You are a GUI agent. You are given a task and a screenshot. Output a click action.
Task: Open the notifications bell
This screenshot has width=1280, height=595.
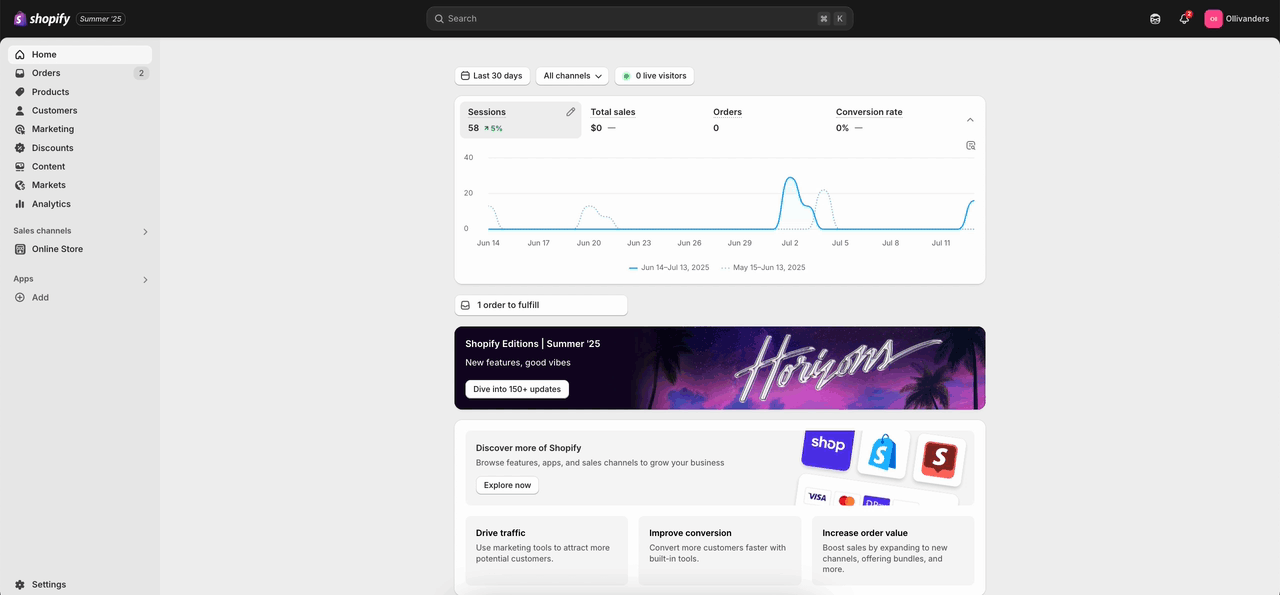pos(1184,18)
